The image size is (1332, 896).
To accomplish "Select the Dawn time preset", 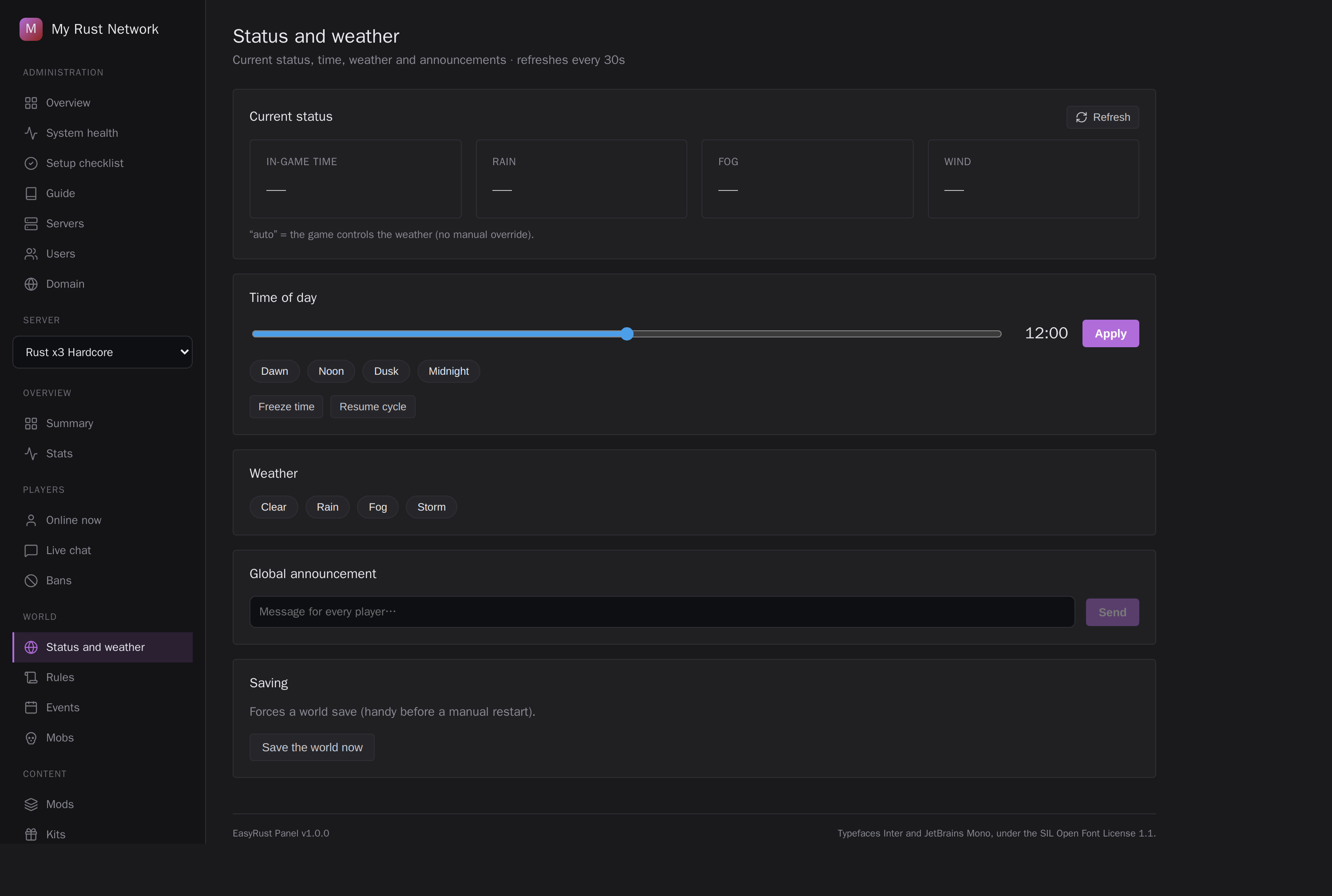I will (x=274, y=371).
